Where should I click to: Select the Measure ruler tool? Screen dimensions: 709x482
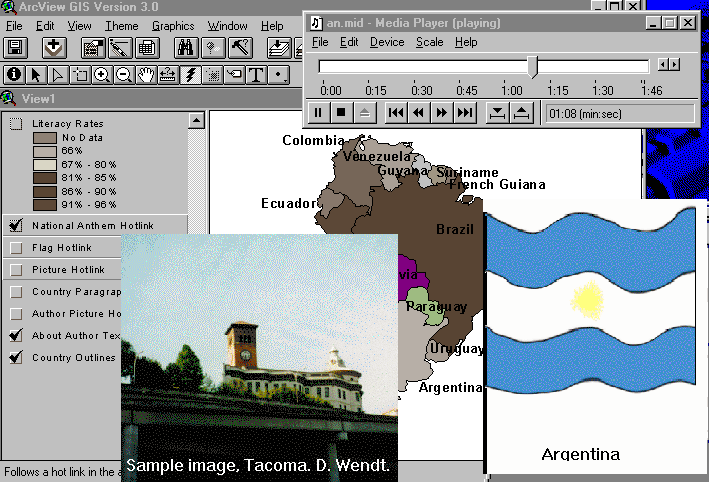(168, 75)
